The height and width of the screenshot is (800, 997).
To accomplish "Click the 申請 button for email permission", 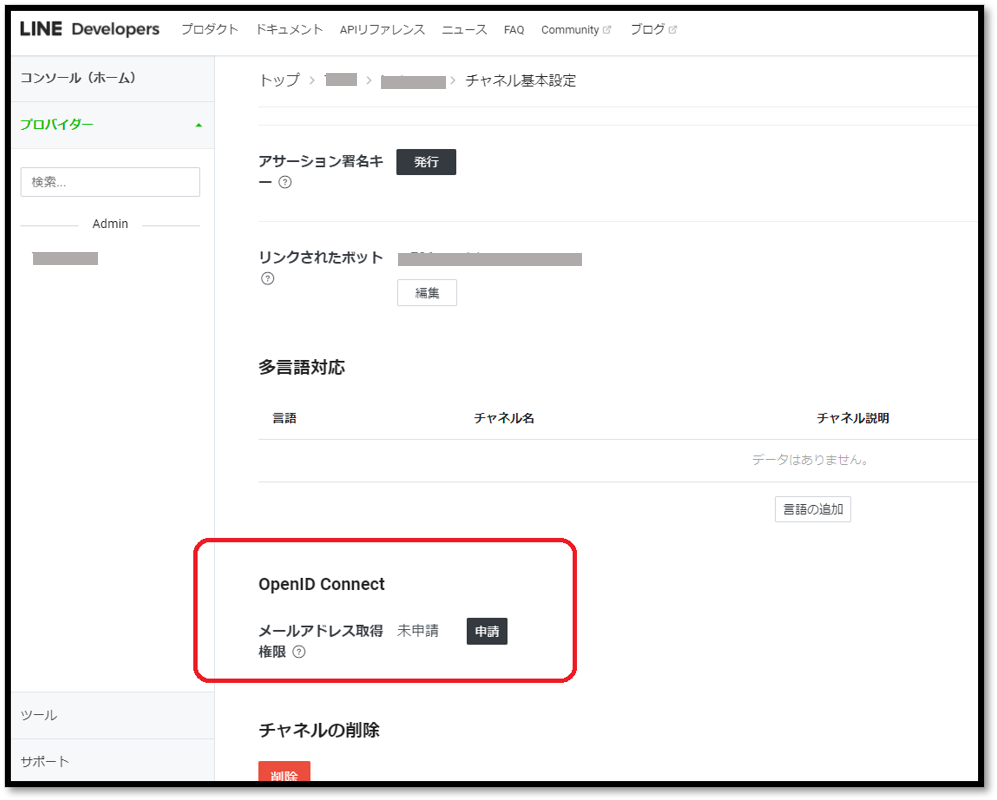I will point(486,631).
